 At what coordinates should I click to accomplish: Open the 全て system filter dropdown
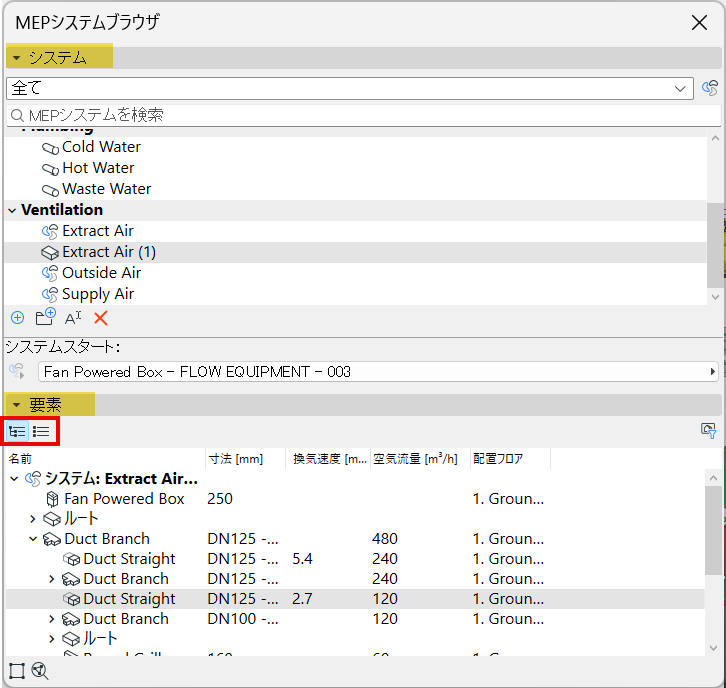pyautogui.click(x=350, y=88)
